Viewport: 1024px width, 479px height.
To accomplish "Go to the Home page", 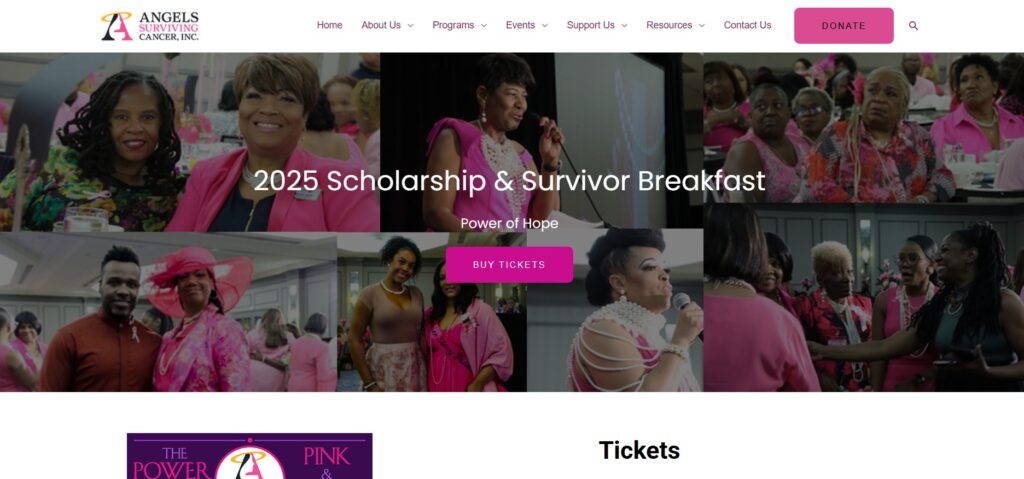I will [329, 25].
